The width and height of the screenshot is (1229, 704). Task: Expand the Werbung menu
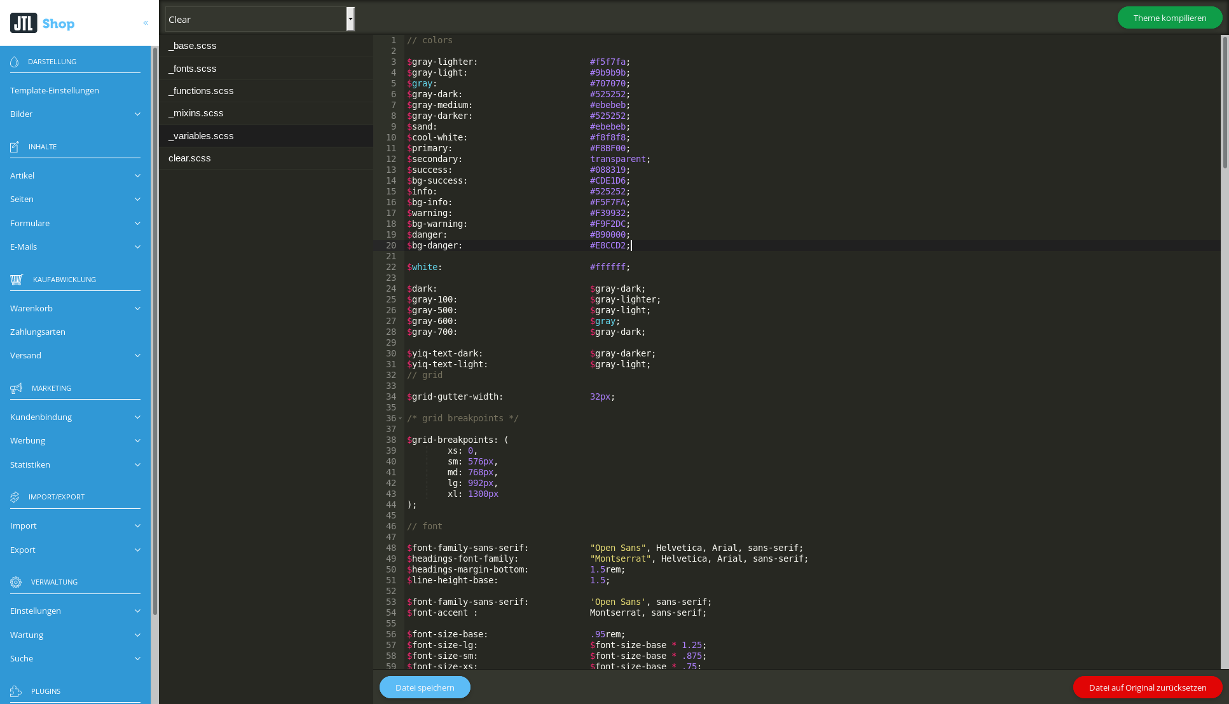point(138,441)
